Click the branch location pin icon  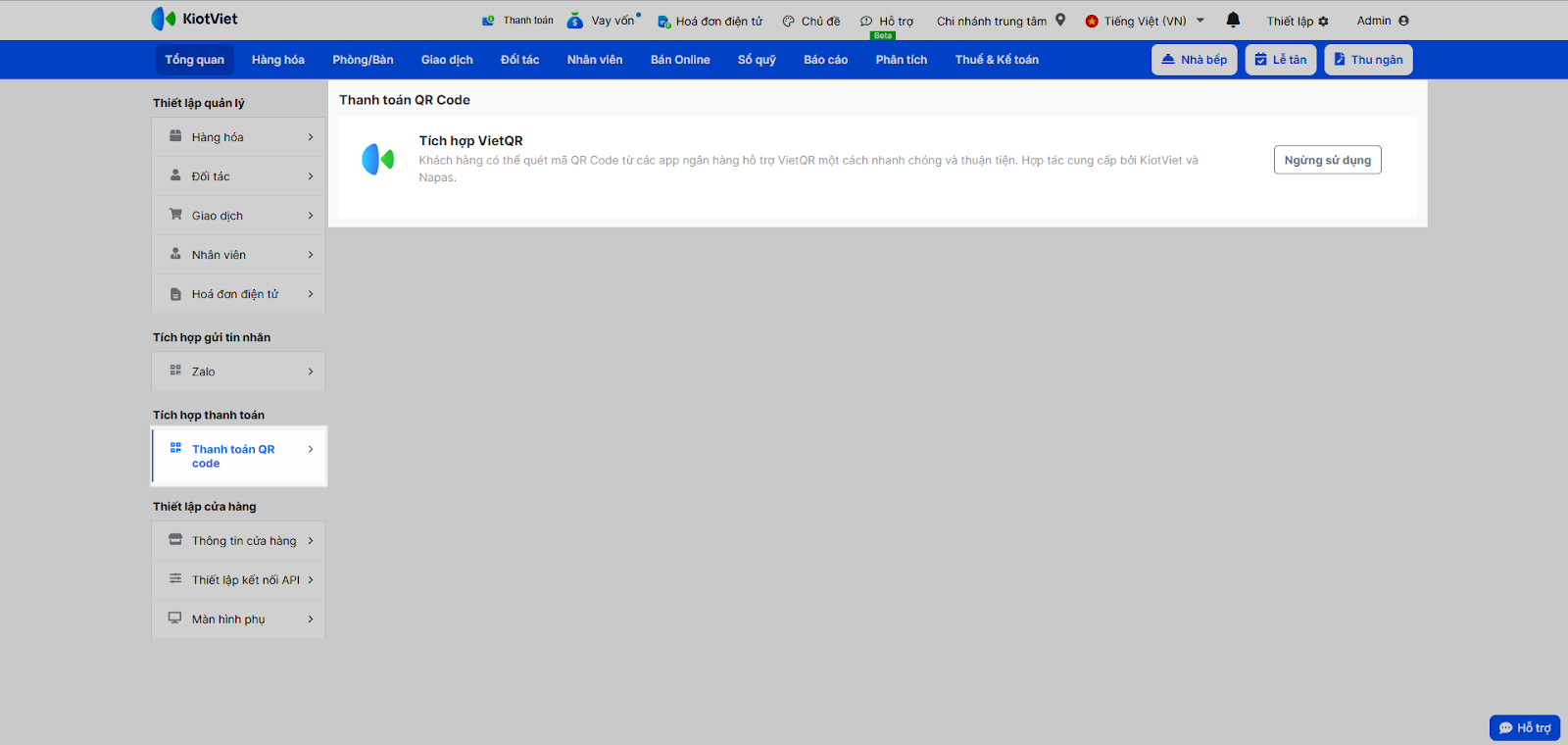click(x=1060, y=20)
